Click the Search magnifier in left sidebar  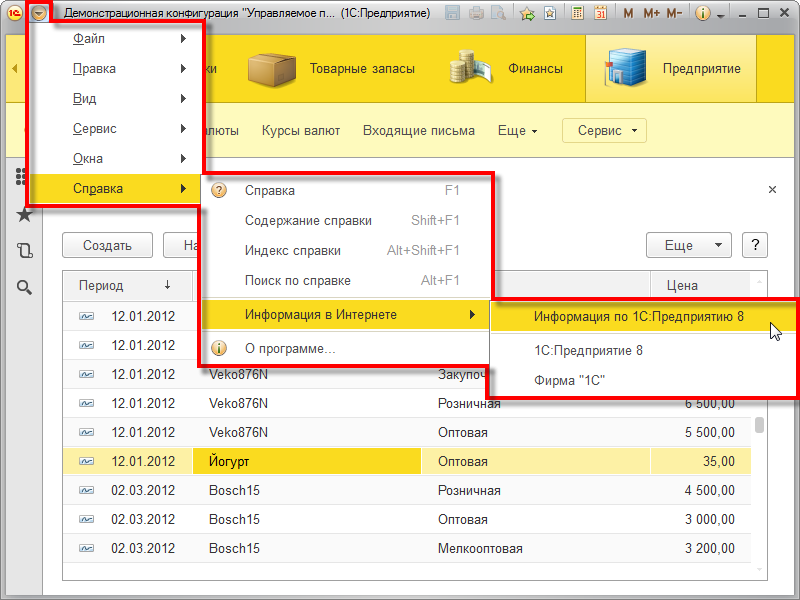click(24, 288)
